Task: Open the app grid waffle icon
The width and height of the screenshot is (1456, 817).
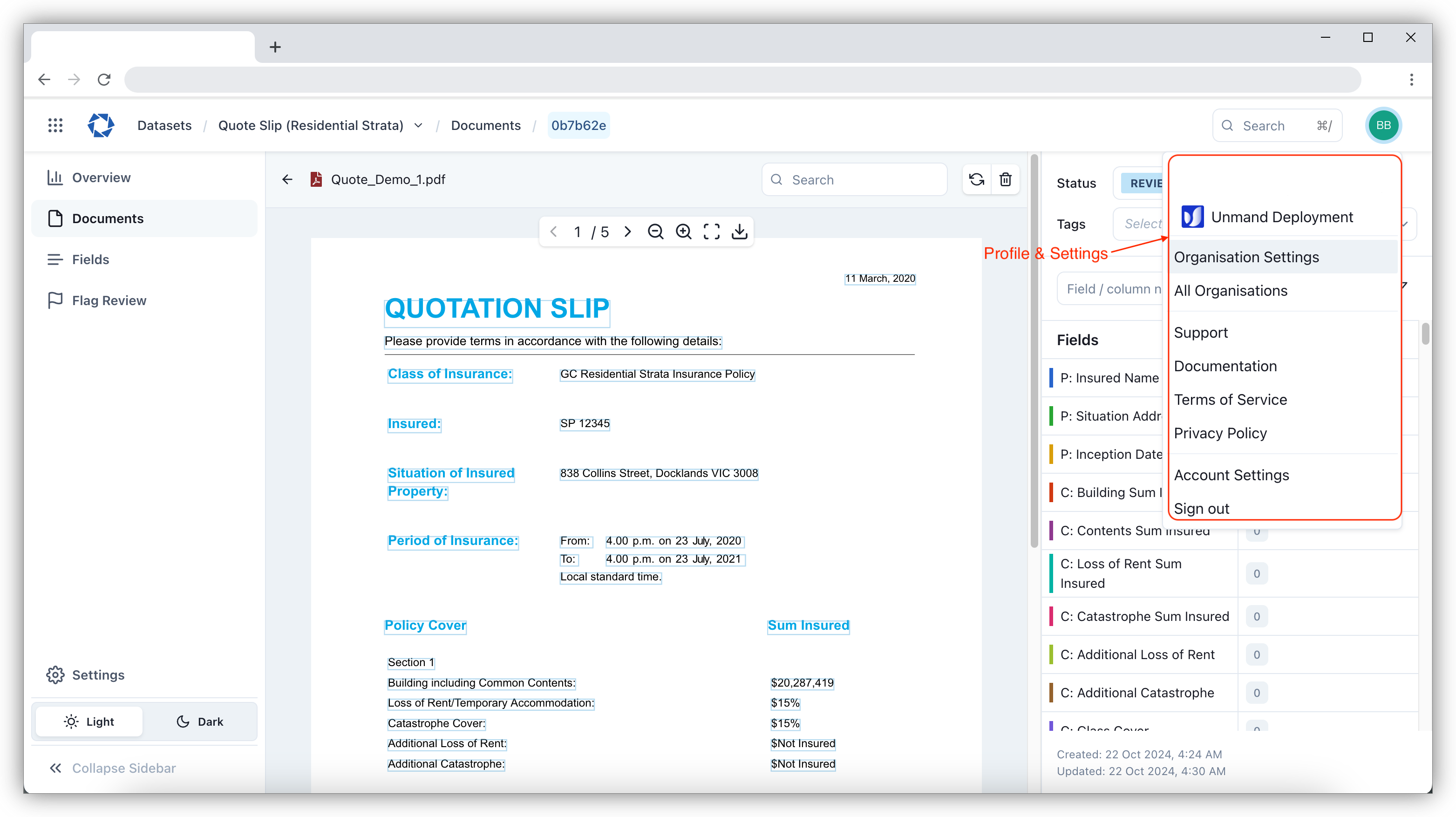Action: pos(55,125)
